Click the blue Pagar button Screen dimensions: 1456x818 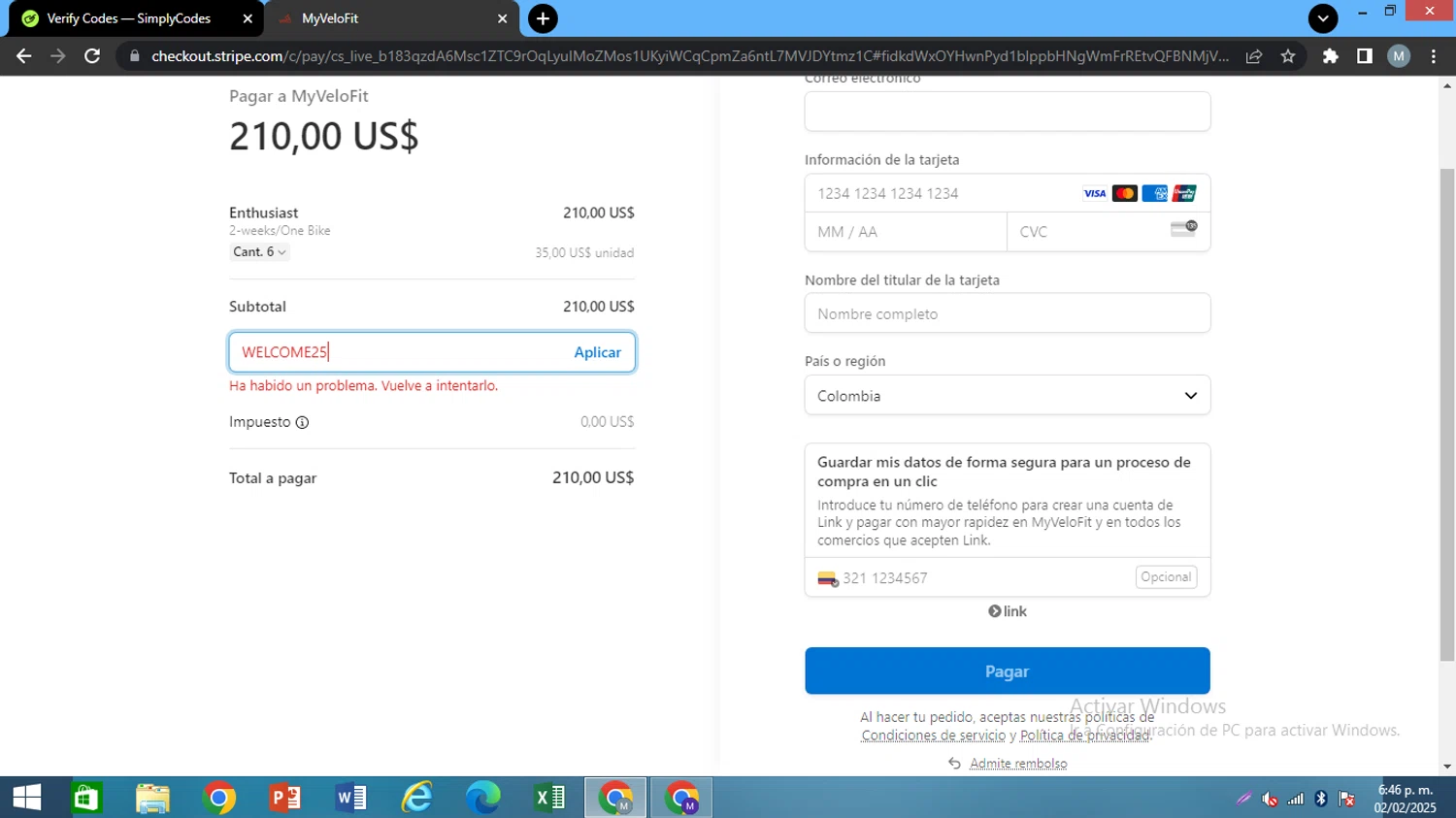[1007, 671]
